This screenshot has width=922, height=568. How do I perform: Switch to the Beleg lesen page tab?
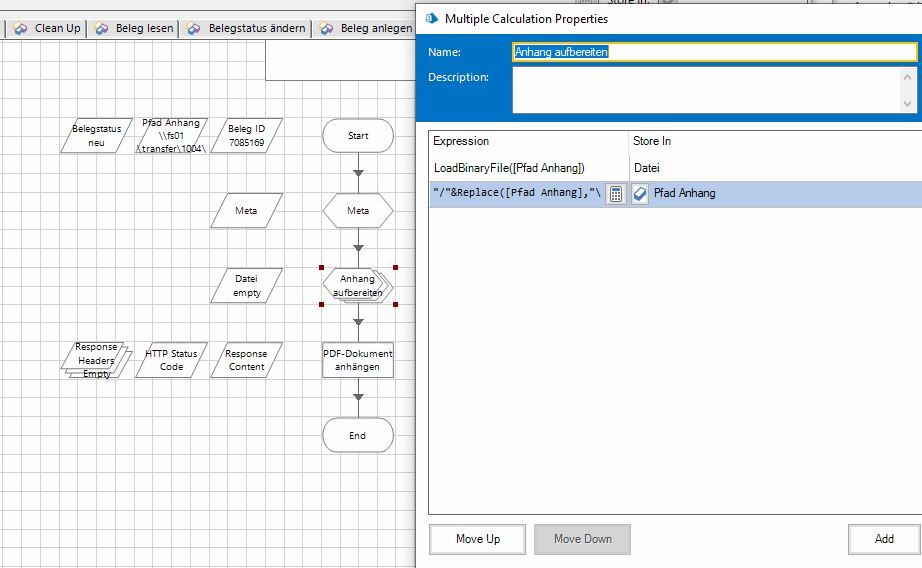click(x=143, y=29)
